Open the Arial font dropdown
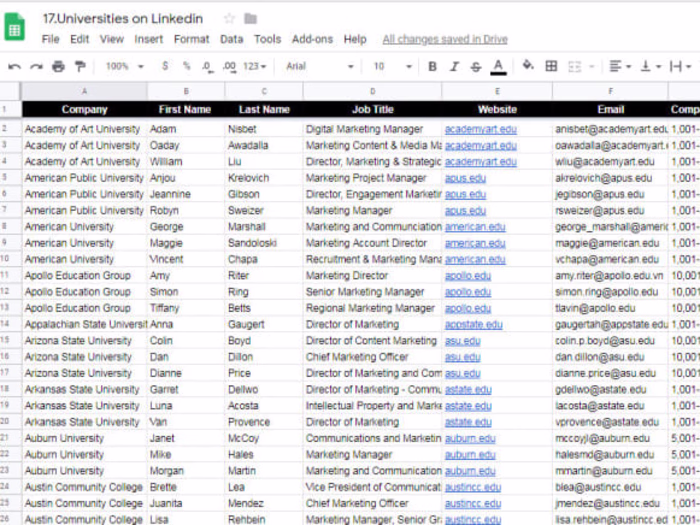 tap(320, 66)
